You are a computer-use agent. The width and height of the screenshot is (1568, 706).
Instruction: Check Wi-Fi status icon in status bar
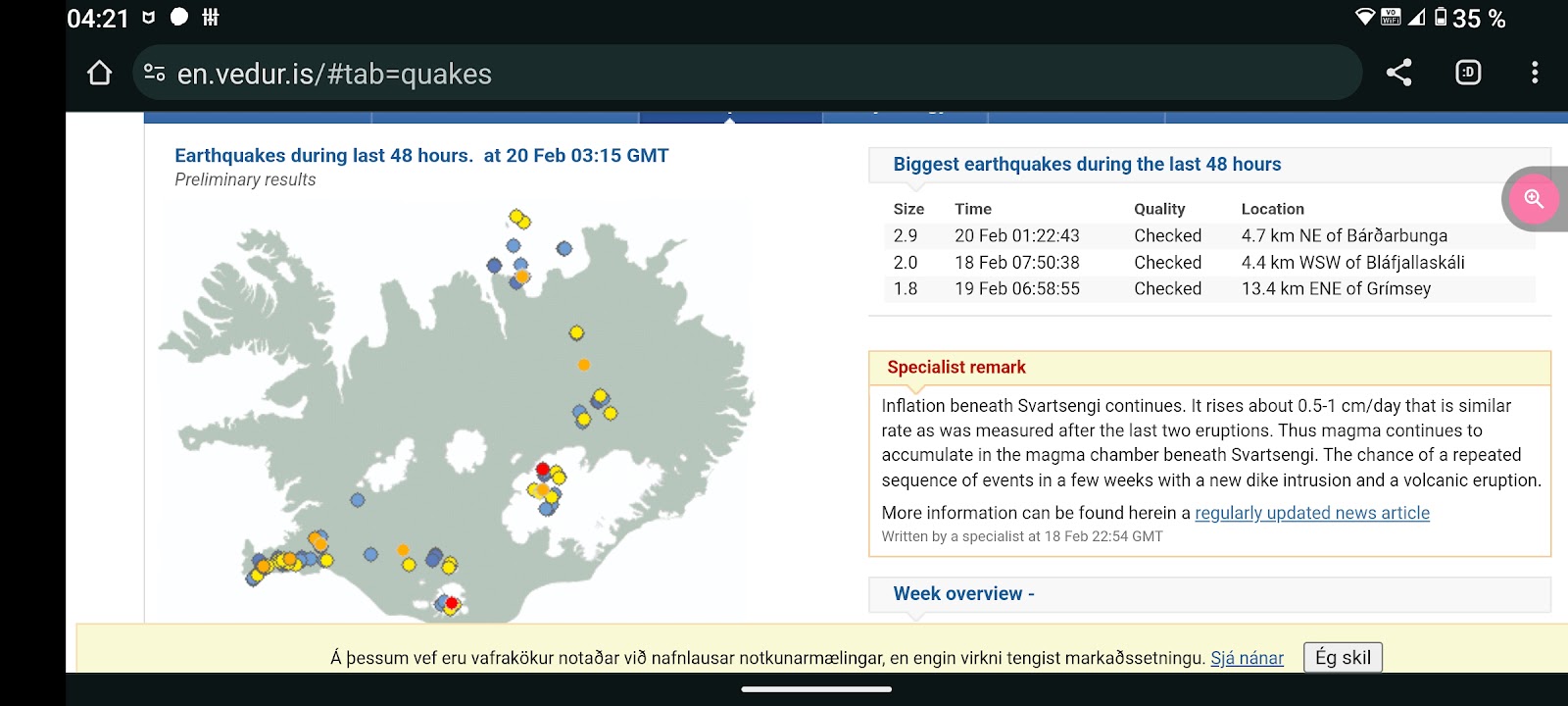[x=1364, y=17]
